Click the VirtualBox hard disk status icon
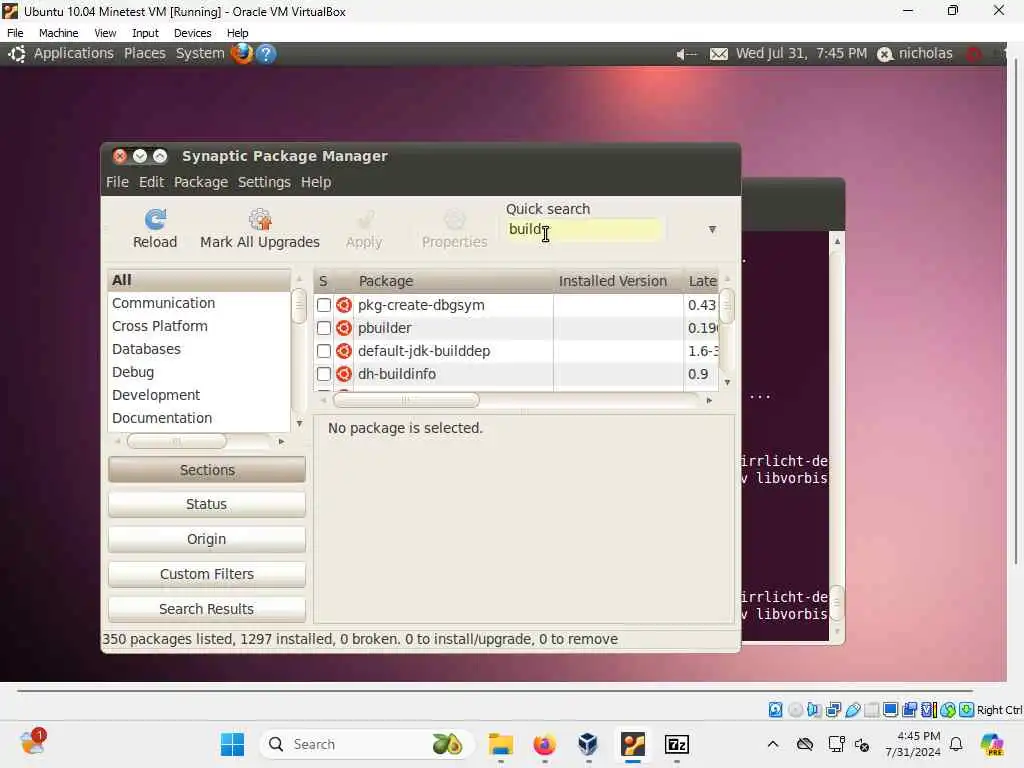 point(775,710)
